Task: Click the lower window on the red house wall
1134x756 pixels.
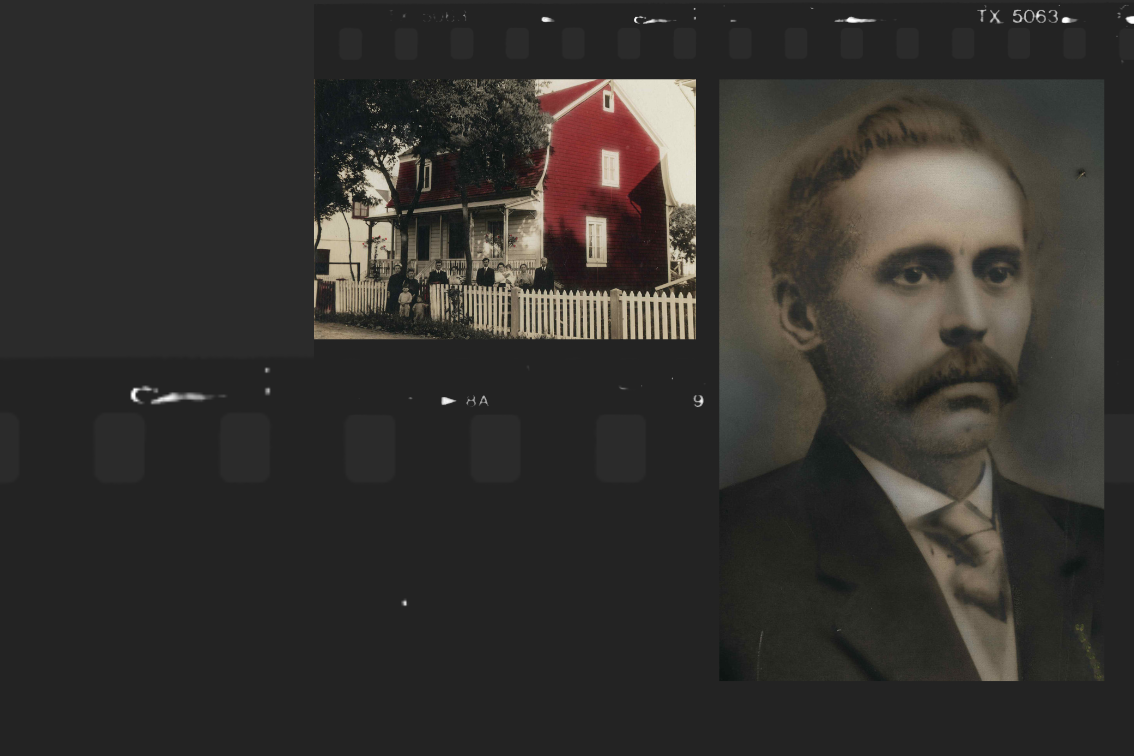Action: click(596, 241)
